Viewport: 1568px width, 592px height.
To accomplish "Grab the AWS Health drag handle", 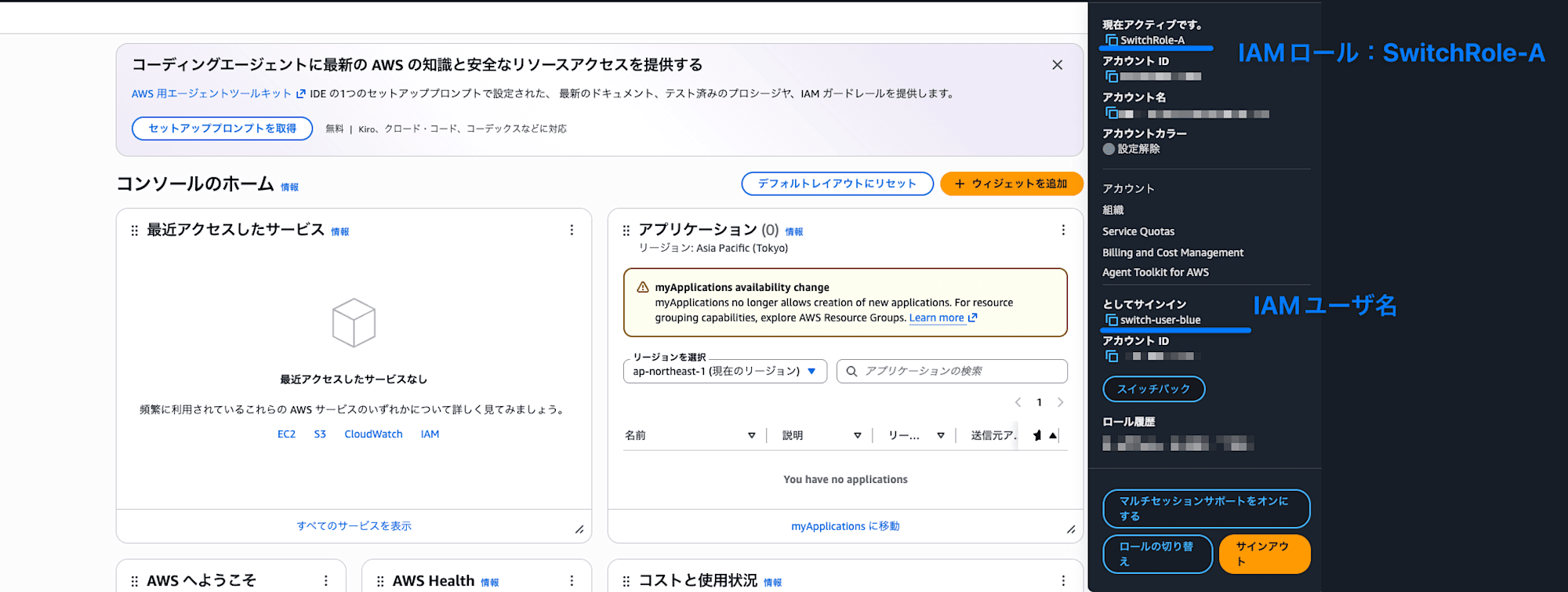I will pos(380,582).
